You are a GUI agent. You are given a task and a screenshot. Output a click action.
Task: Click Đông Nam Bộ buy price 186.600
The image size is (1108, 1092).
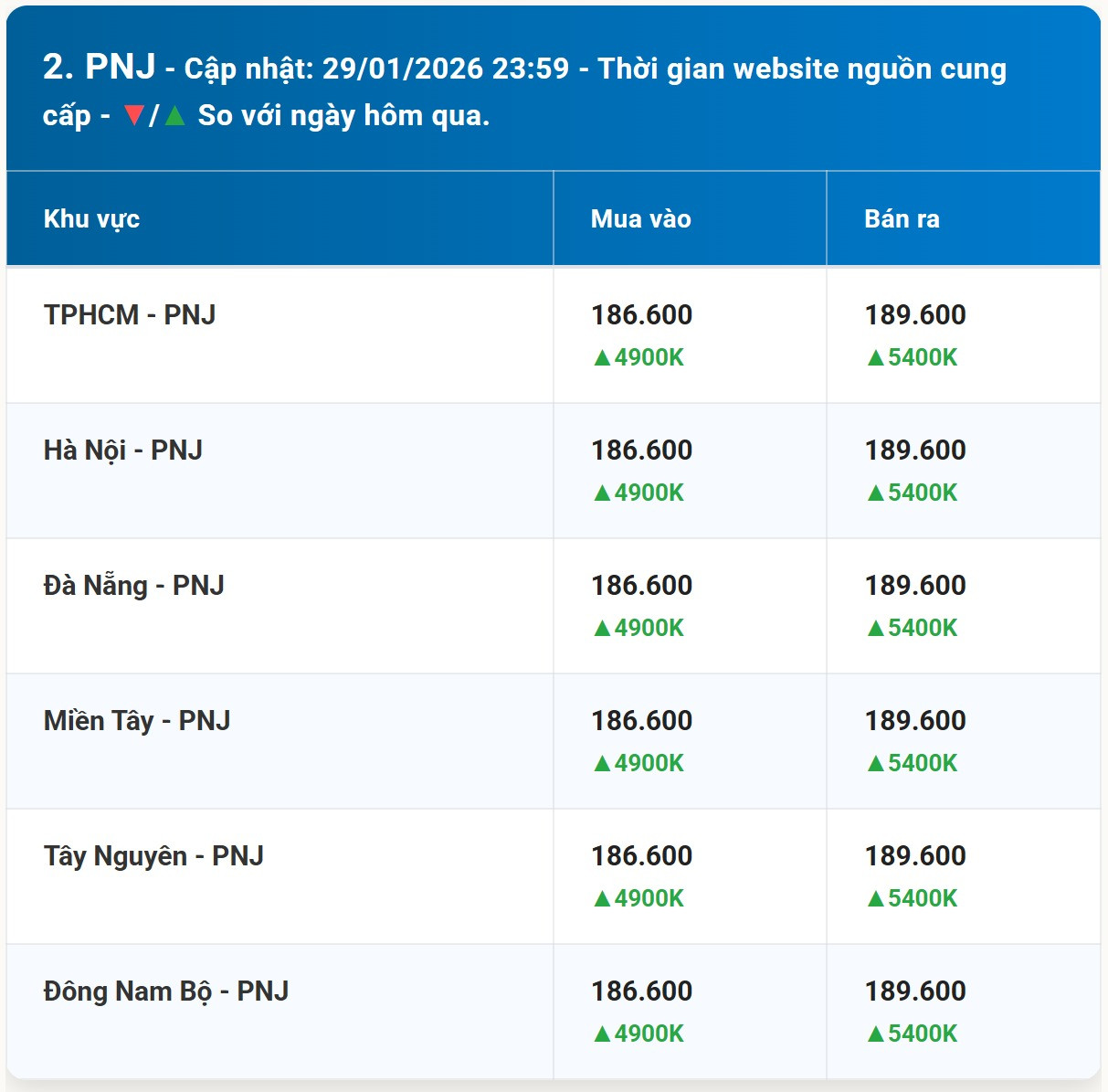(641, 991)
